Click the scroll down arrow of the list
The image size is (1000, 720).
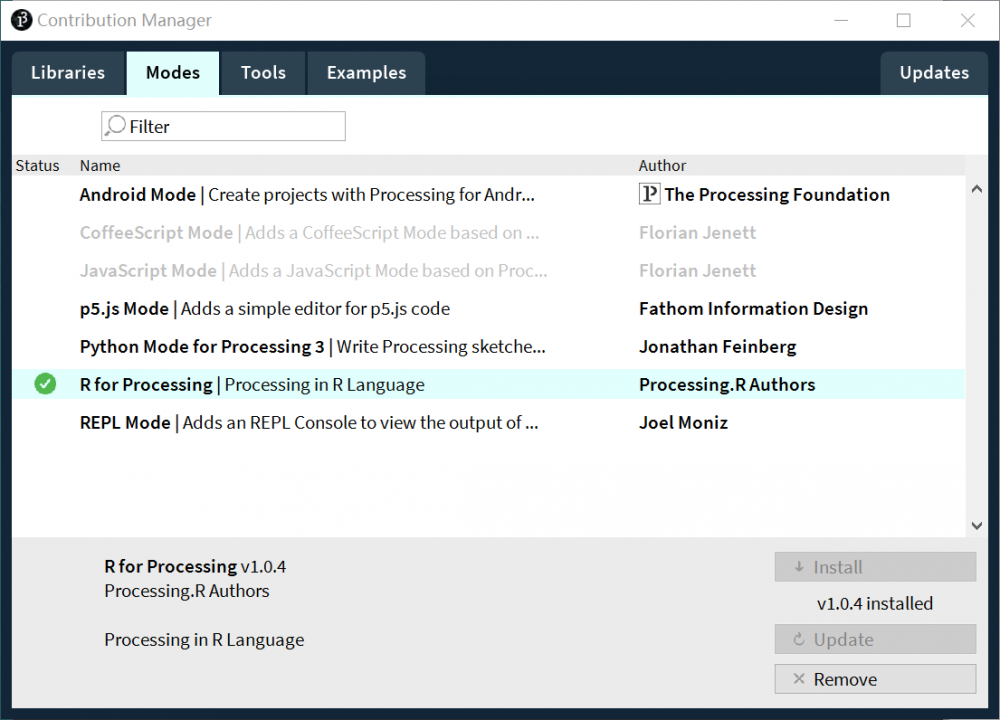(976, 525)
